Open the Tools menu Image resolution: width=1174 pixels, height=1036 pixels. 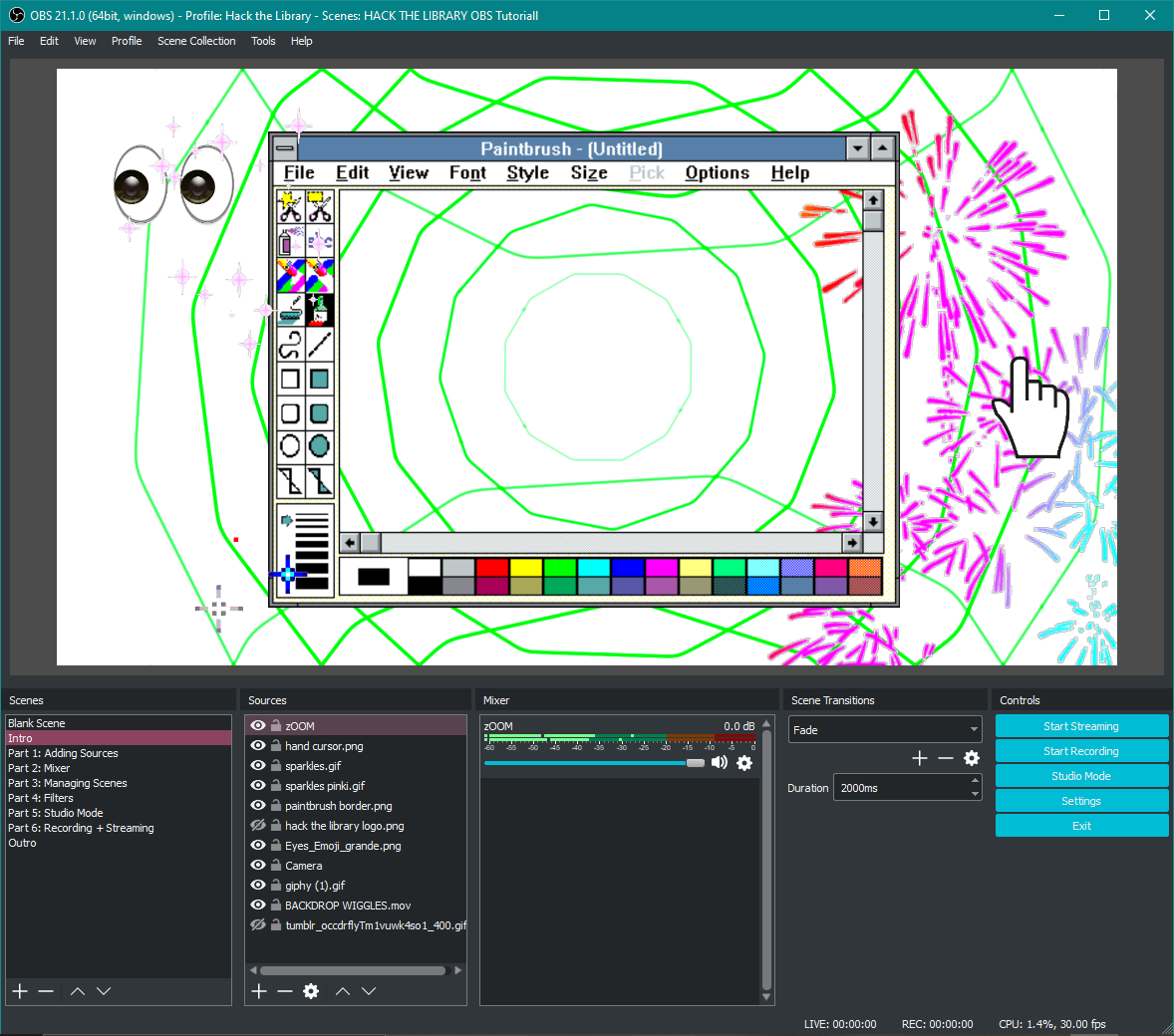point(263,41)
